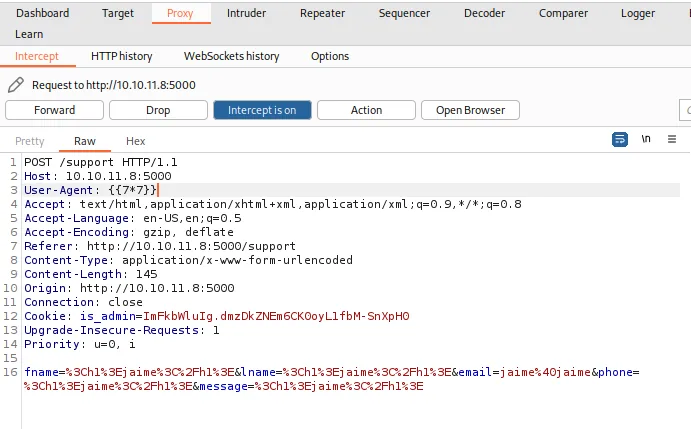Open the proxy Options sub-tab

point(330,56)
